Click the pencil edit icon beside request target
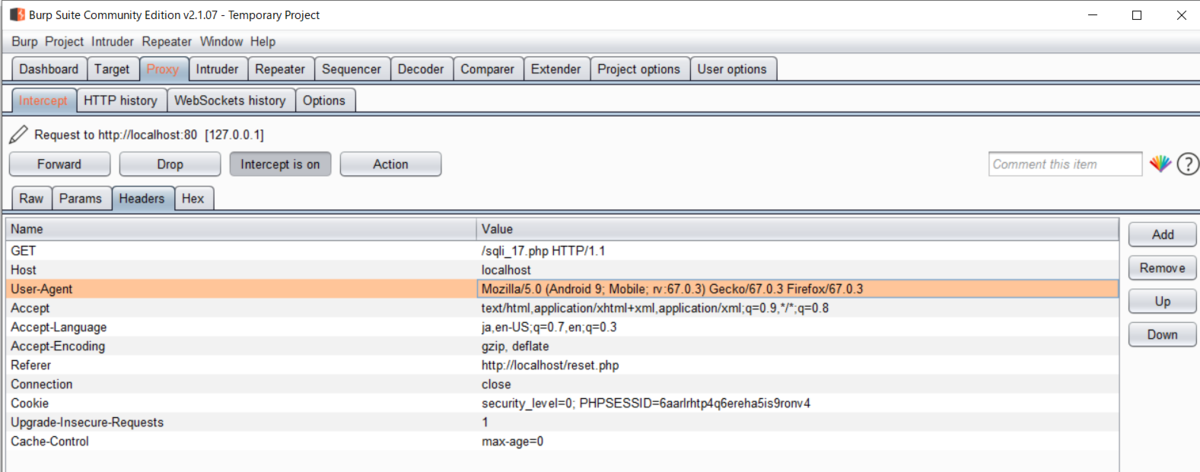Viewport: 1200px width, 472px height. tap(18, 134)
